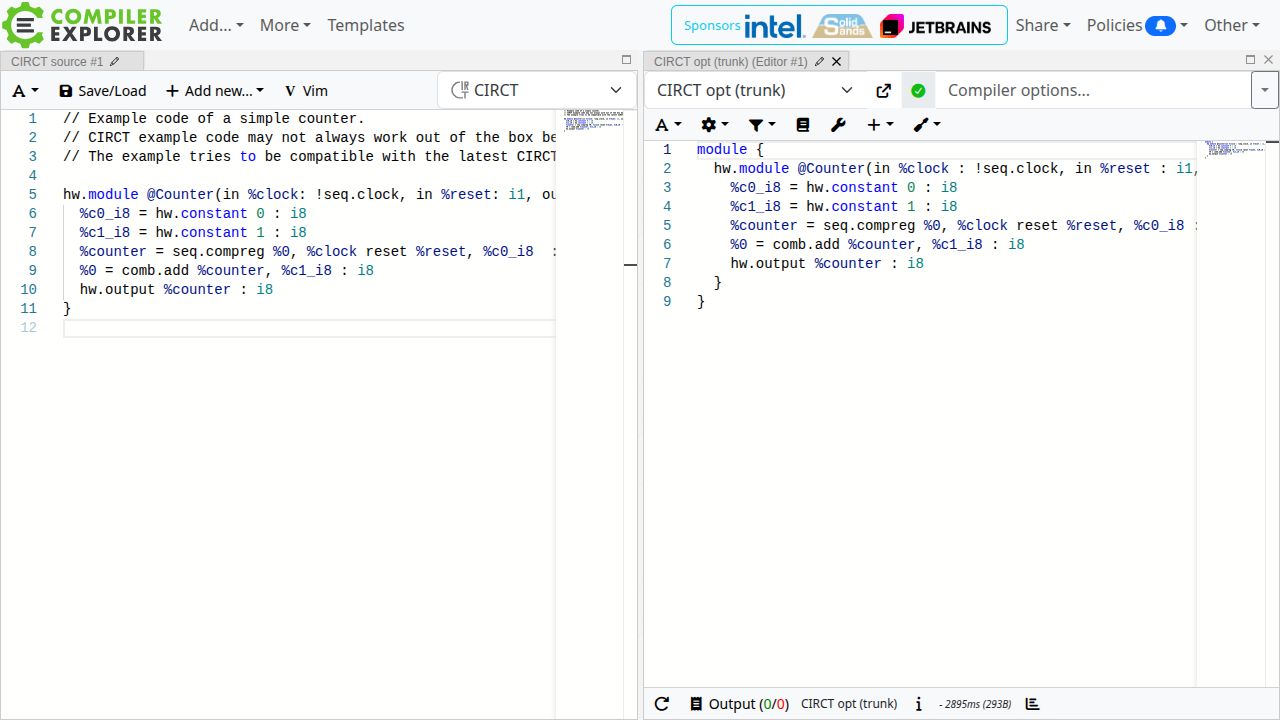The image size is (1280, 720).
Task: Click the overrides wrench icon
Action: (x=838, y=125)
